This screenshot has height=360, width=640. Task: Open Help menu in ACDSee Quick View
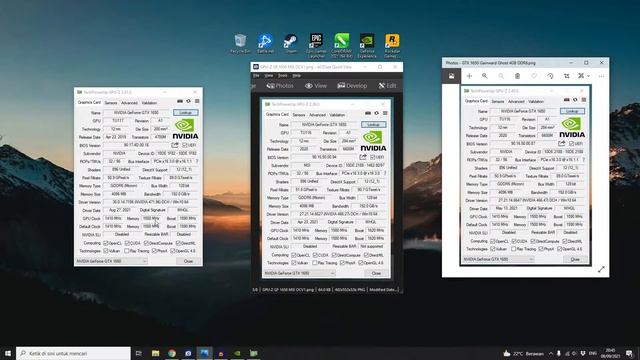pos(297,76)
